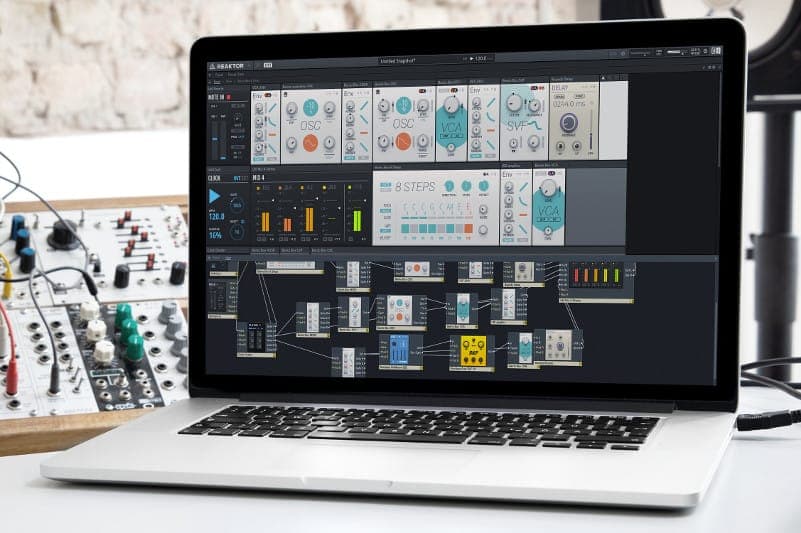
Task: Click the big blue knob on the DELAY block
Action: (x=569, y=123)
